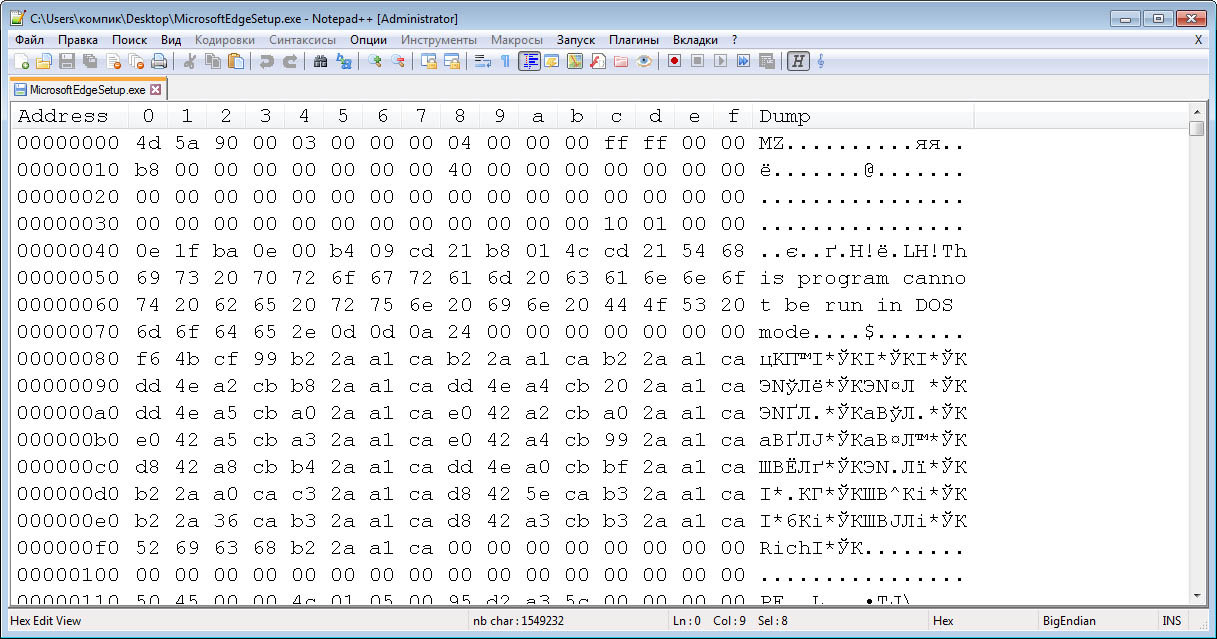
Task: Click the Address column header
Action: click(x=62, y=116)
